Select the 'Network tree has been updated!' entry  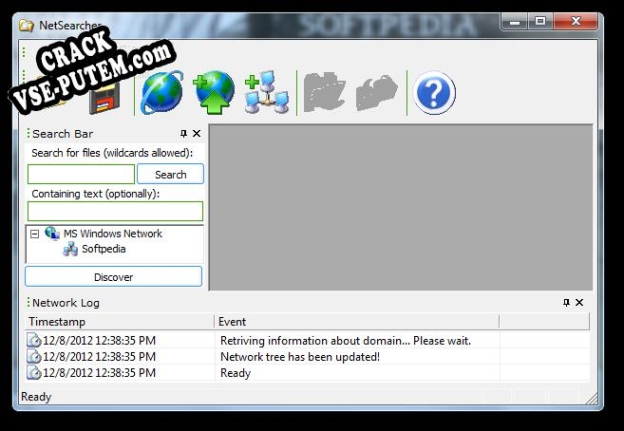click(307, 357)
